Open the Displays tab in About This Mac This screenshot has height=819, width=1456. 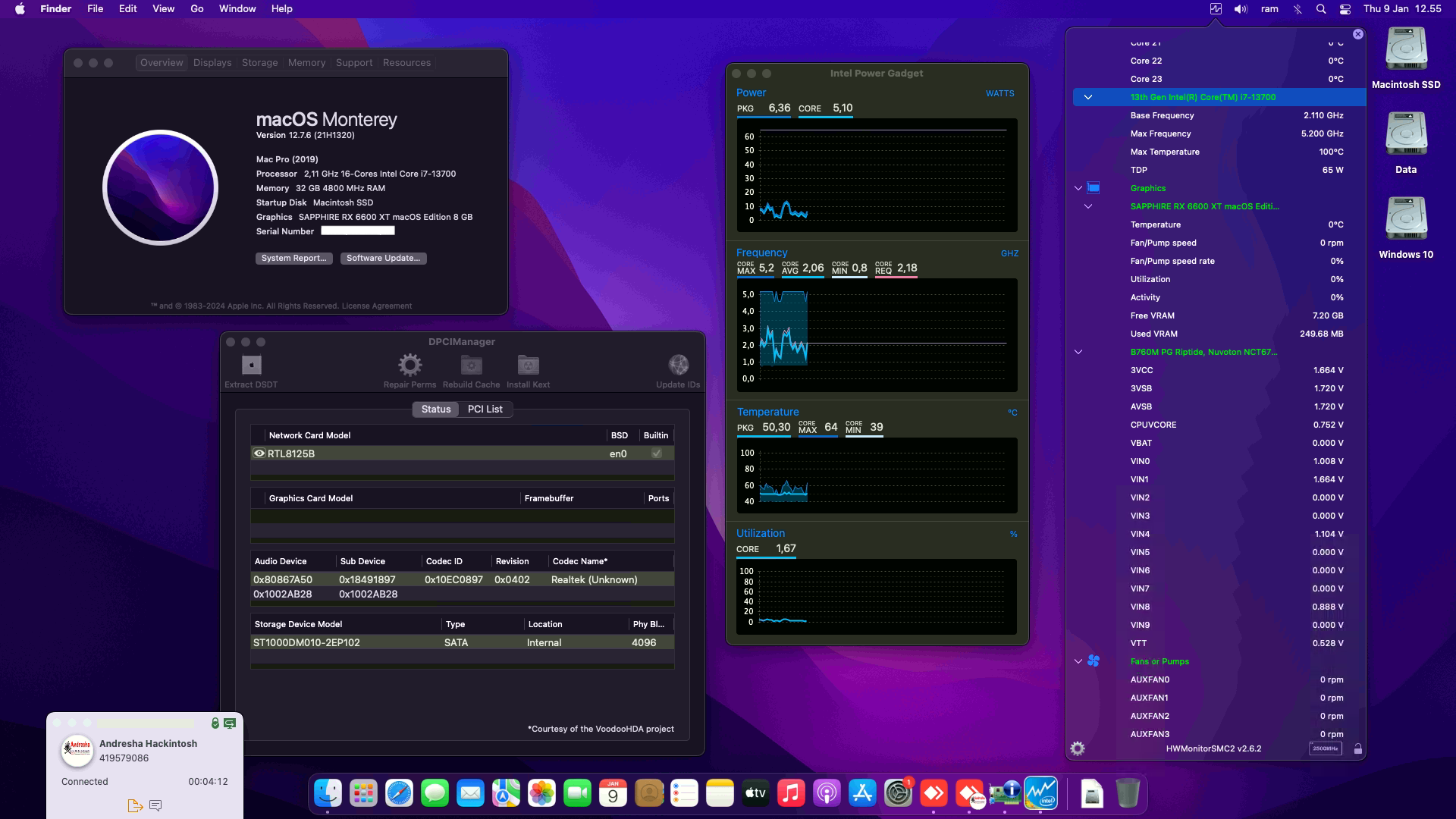click(212, 62)
